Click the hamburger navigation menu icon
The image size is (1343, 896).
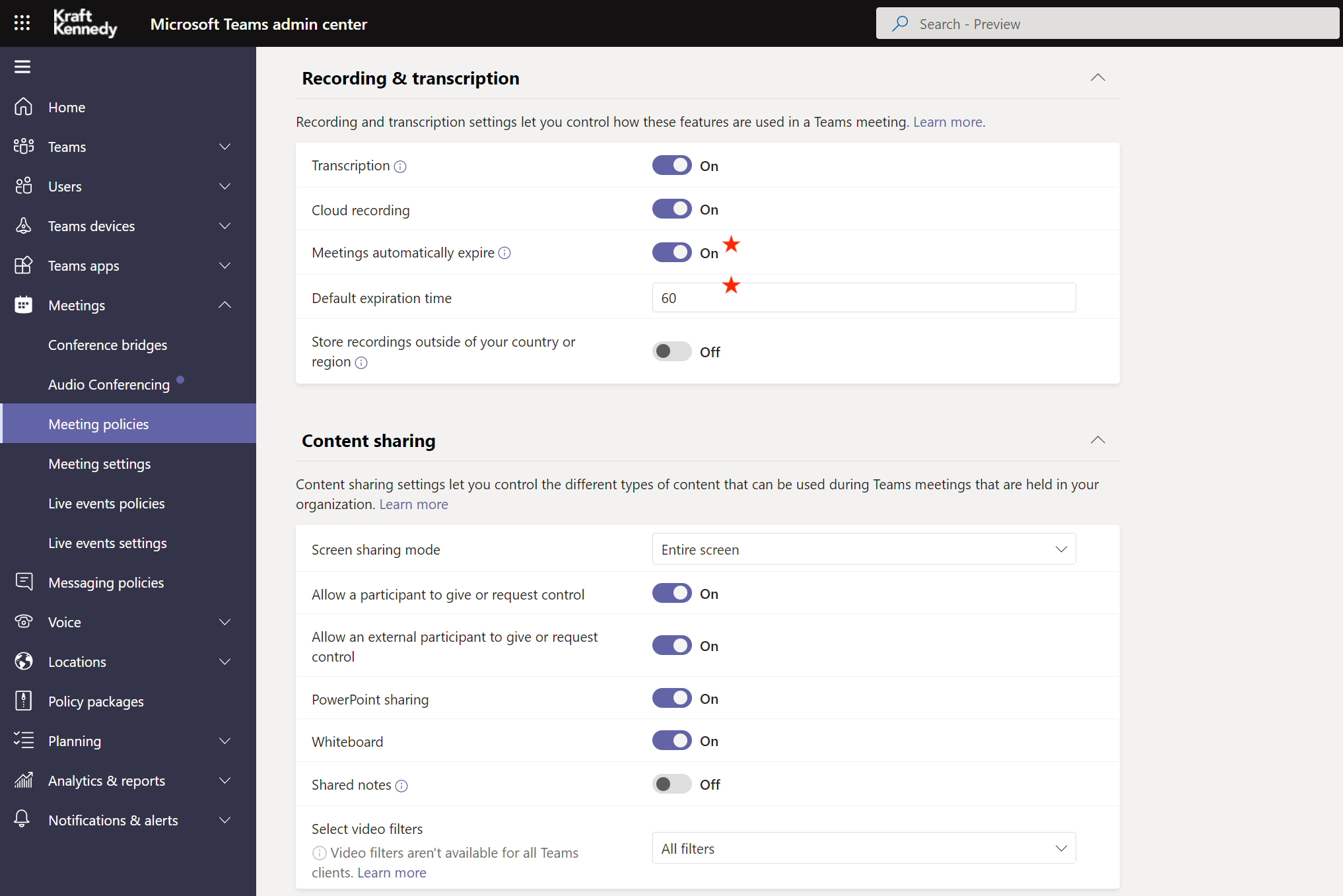[x=22, y=67]
